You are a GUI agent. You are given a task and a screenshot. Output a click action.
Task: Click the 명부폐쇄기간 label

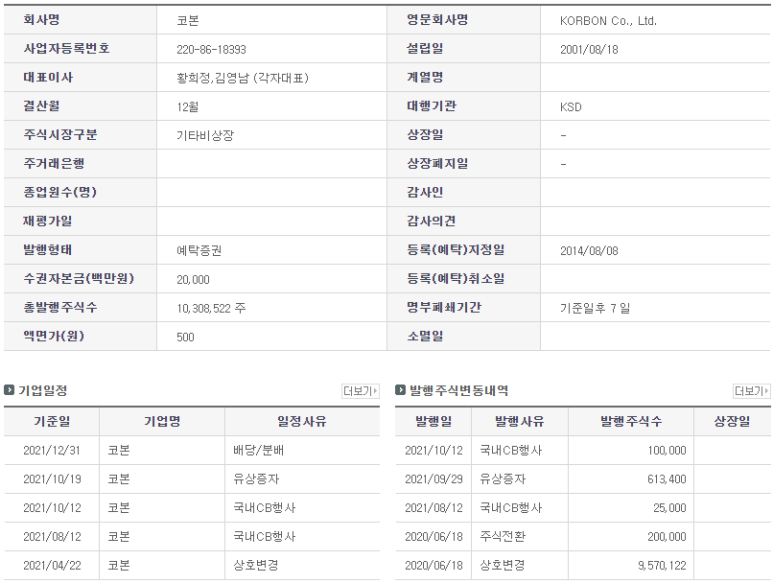tap(444, 307)
